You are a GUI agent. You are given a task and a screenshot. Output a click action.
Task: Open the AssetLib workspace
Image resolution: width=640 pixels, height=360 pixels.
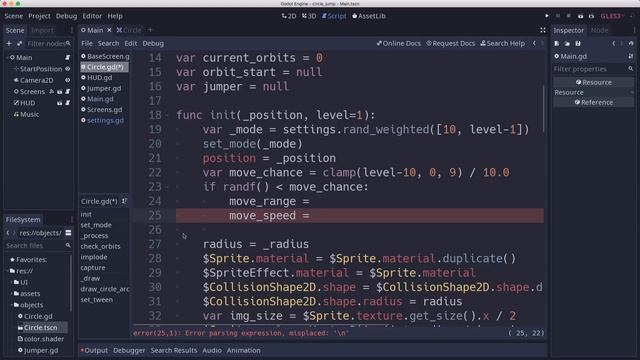point(369,16)
